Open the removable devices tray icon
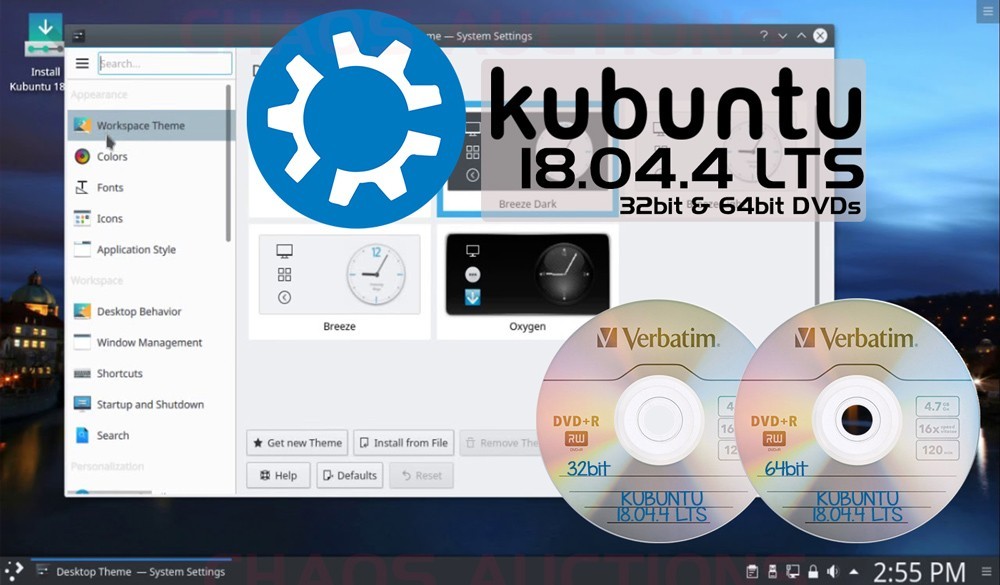This screenshot has width=1000, height=585. click(x=772, y=571)
